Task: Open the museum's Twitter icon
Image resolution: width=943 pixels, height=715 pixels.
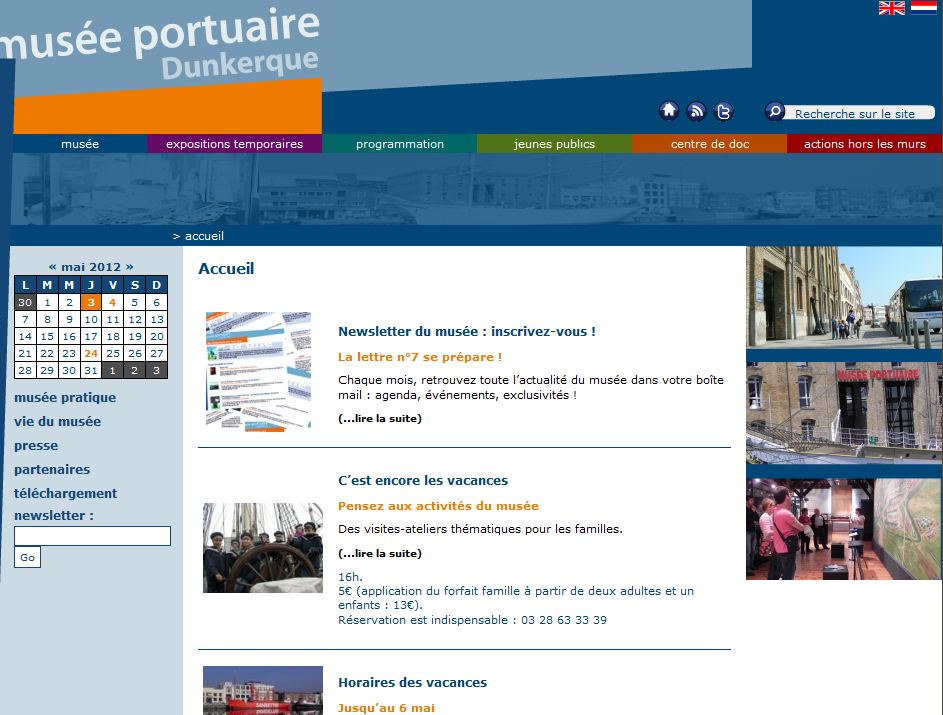Action: pyautogui.click(x=724, y=111)
